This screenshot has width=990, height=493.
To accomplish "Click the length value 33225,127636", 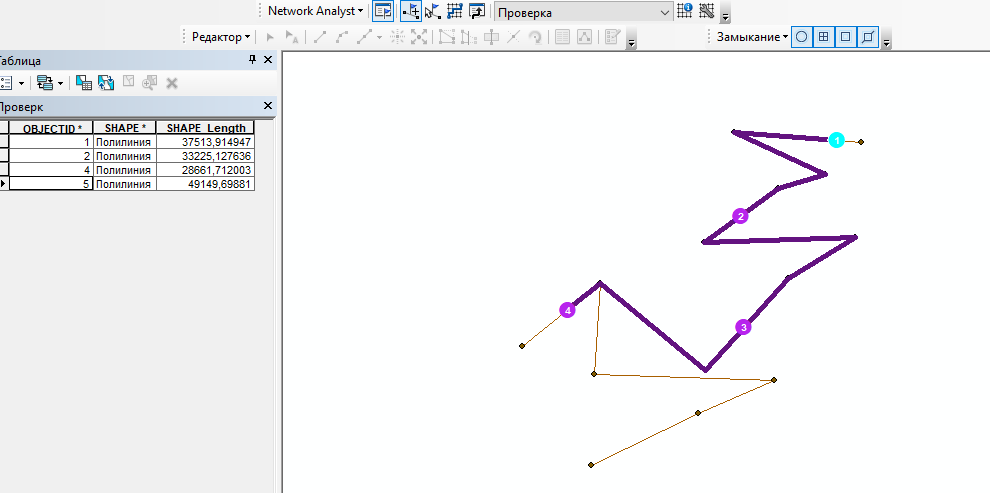I will (216, 156).
